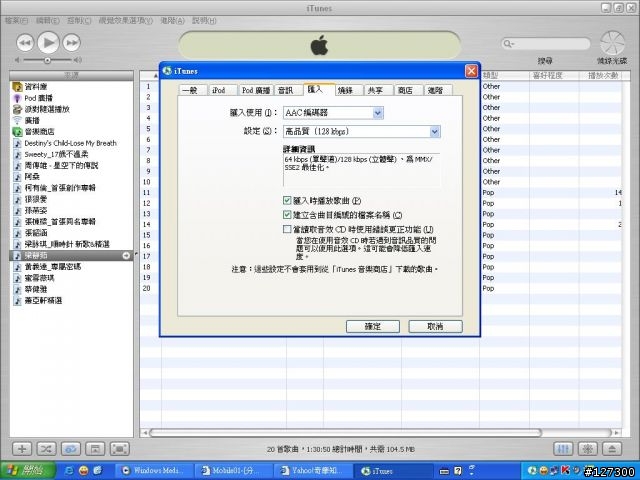The width and height of the screenshot is (640, 480).
Task: Click the search magnifier icon in search box
Action: pos(508,43)
